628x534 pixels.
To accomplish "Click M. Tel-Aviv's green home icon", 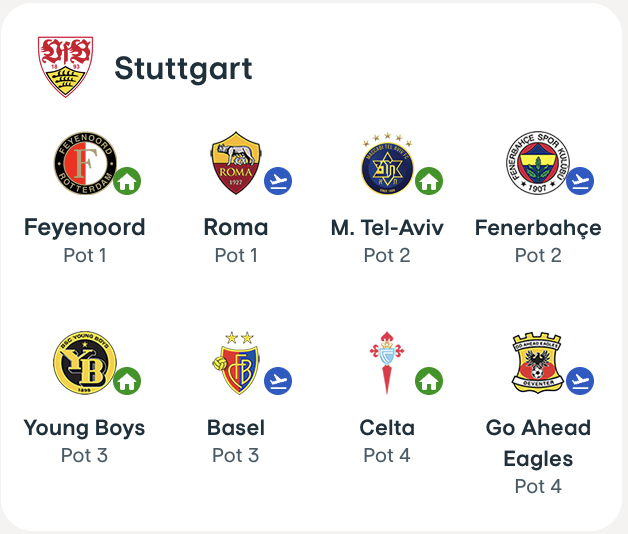I will point(429,181).
